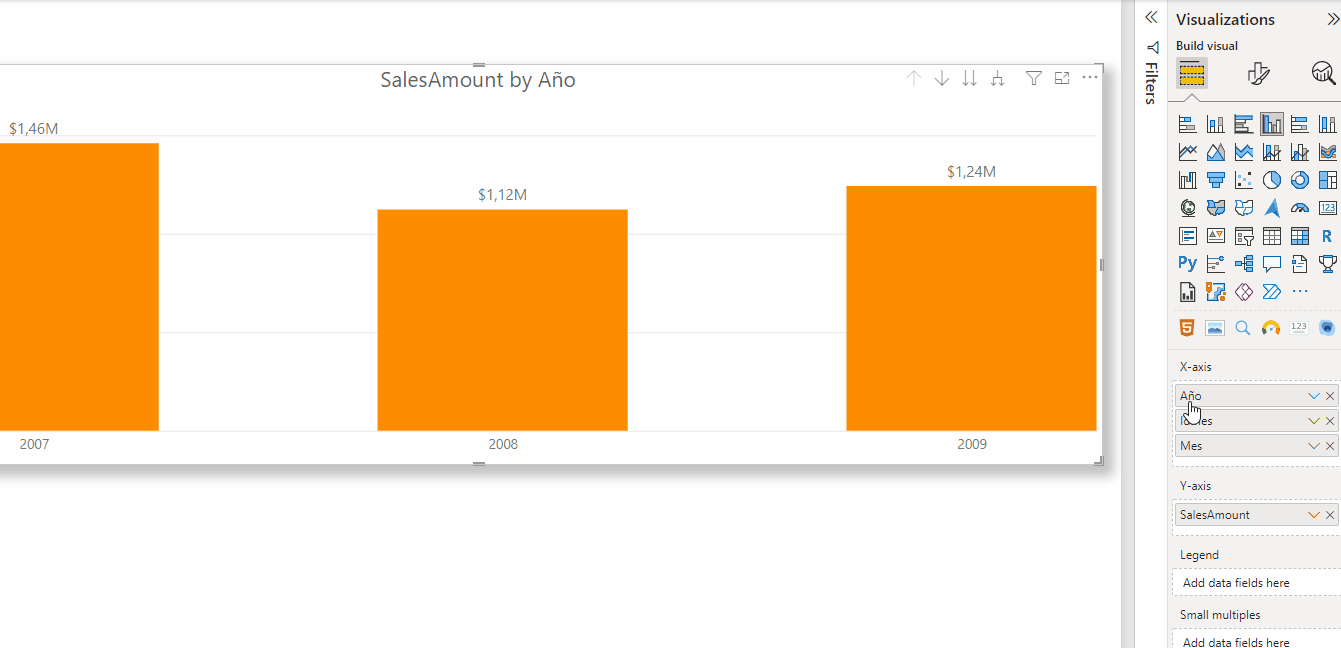Open focus mode for the chart
This screenshot has height=648, width=1341.
pos(1062,78)
